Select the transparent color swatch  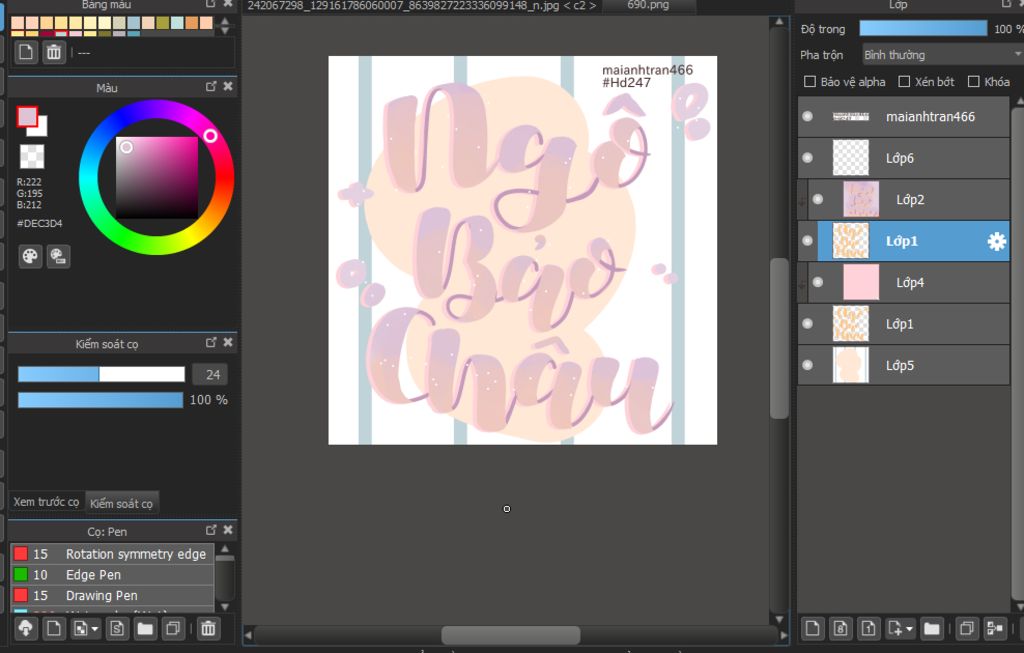coord(32,157)
